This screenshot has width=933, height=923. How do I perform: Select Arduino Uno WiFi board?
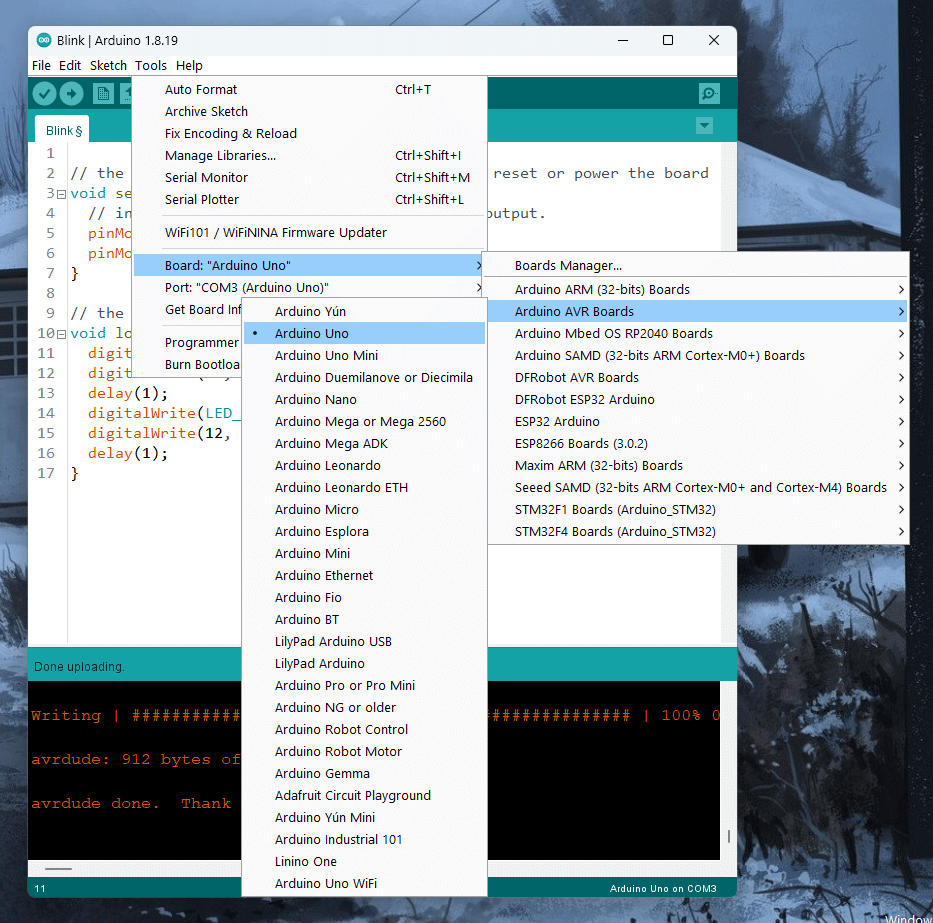point(364,884)
